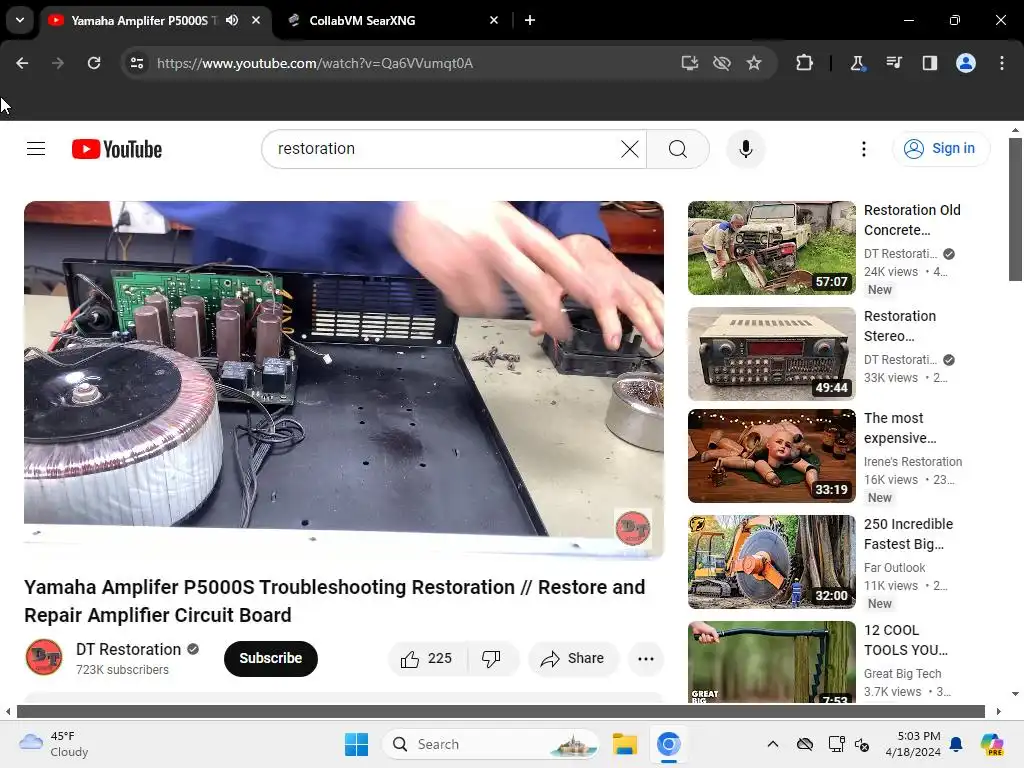Open more actions menu below video
1024x768 pixels.
pyautogui.click(x=646, y=658)
